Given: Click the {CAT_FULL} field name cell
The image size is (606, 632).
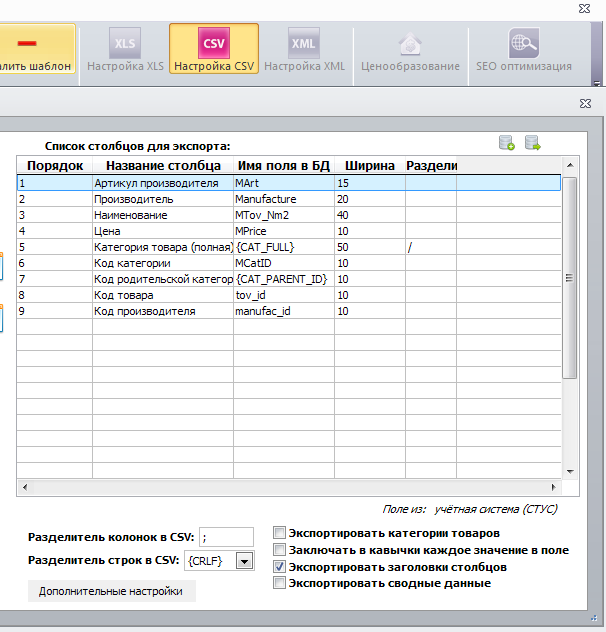Looking at the screenshot, I should (284, 247).
